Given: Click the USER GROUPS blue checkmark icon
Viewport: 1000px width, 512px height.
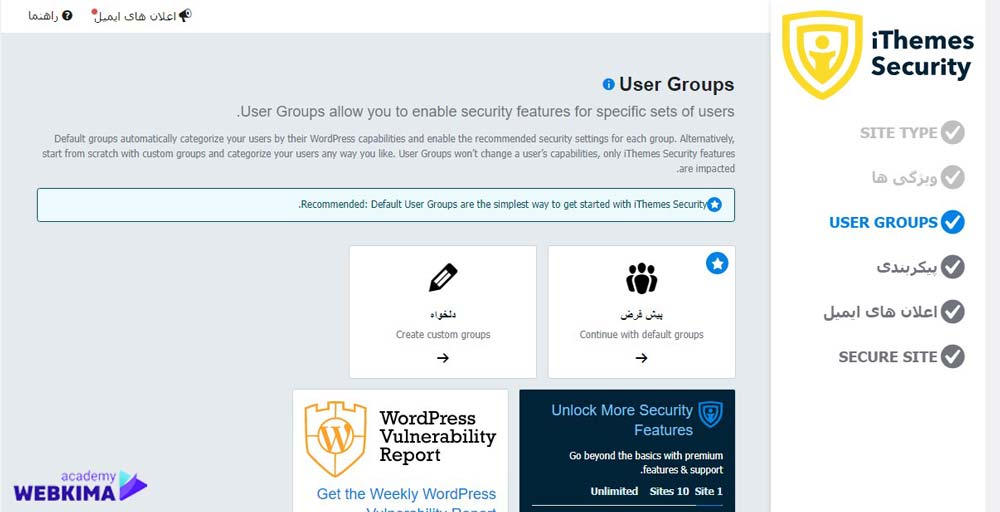Looking at the screenshot, I should pyautogui.click(x=953, y=223).
